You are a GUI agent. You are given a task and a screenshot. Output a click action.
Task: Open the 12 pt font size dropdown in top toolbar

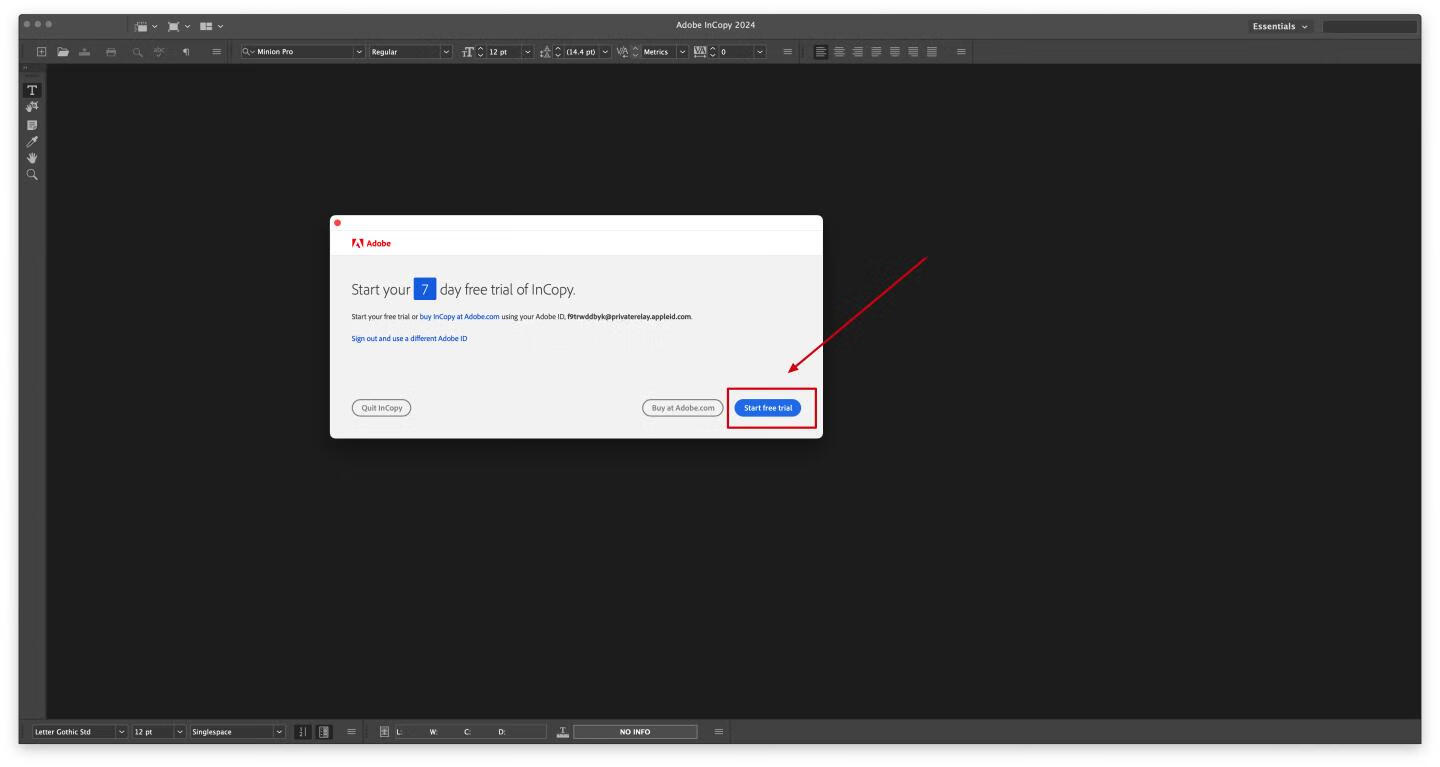[x=527, y=52]
